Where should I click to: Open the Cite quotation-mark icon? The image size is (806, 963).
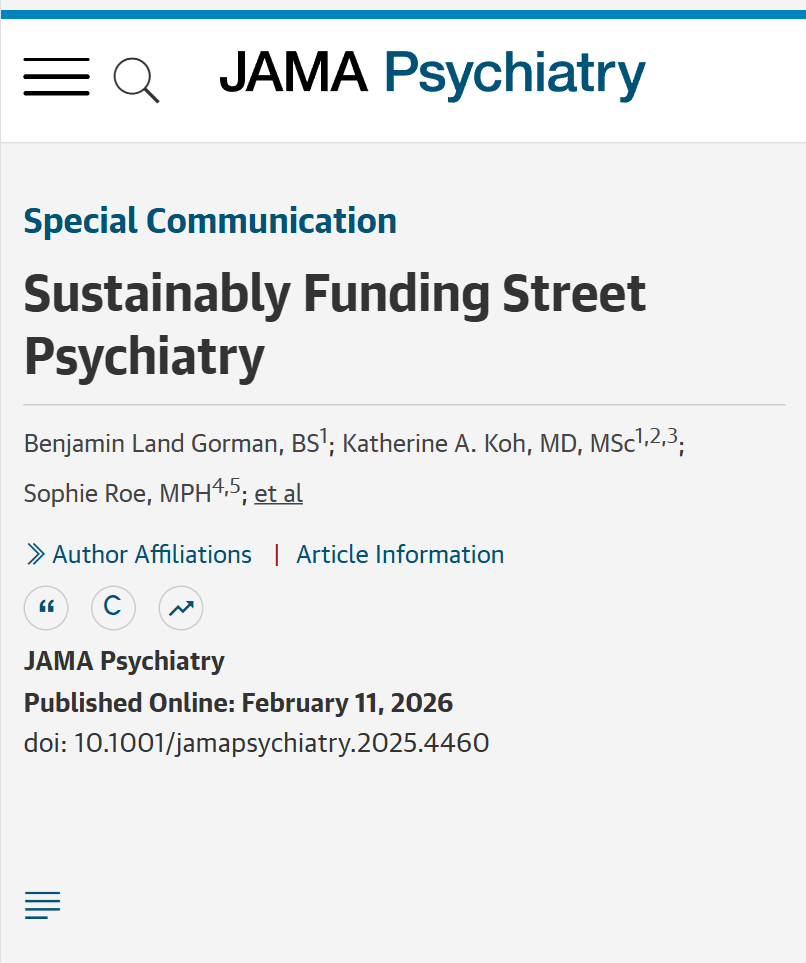pyautogui.click(x=46, y=607)
